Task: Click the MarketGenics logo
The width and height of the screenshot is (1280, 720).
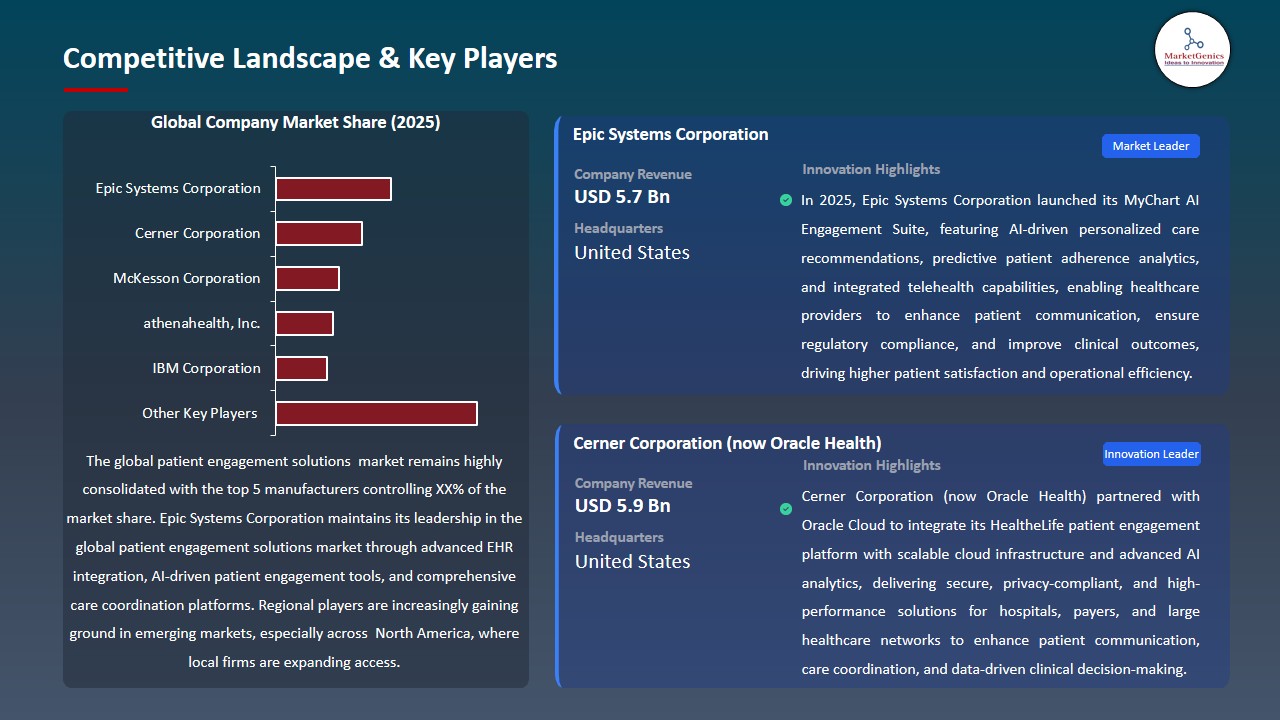Action: pos(1192,50)
